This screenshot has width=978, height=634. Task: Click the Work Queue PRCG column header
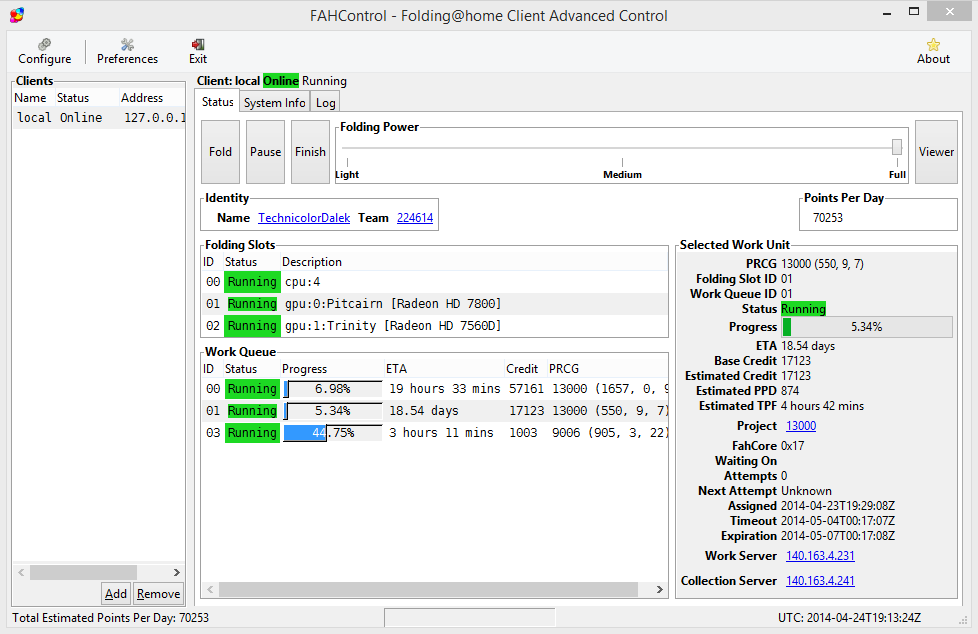pos(607,369)
